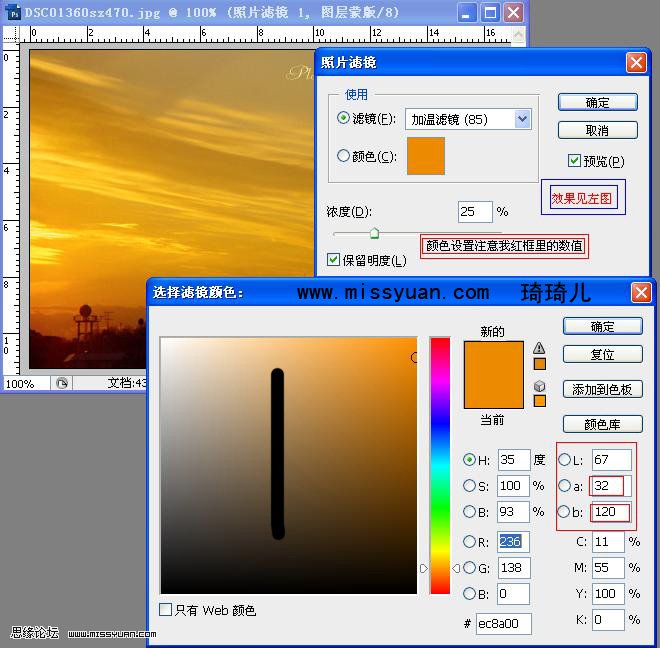Image resolution: width=660 pixels, height=648 pixels.
Task: Click 确定 in the 照片滤镜 dialog
Action: [598, 102]
